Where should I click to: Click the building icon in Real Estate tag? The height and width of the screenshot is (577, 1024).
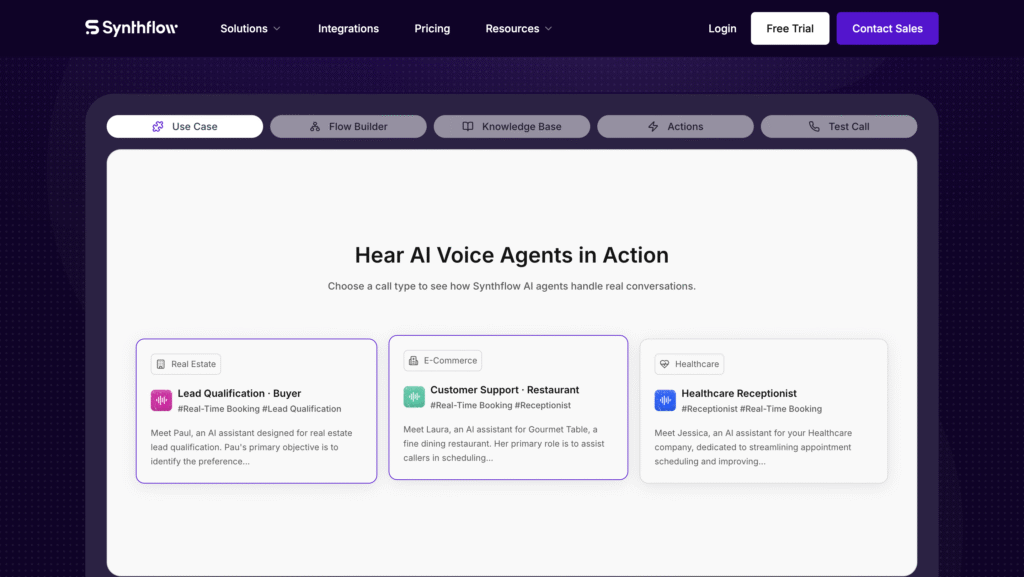point(161,364)
